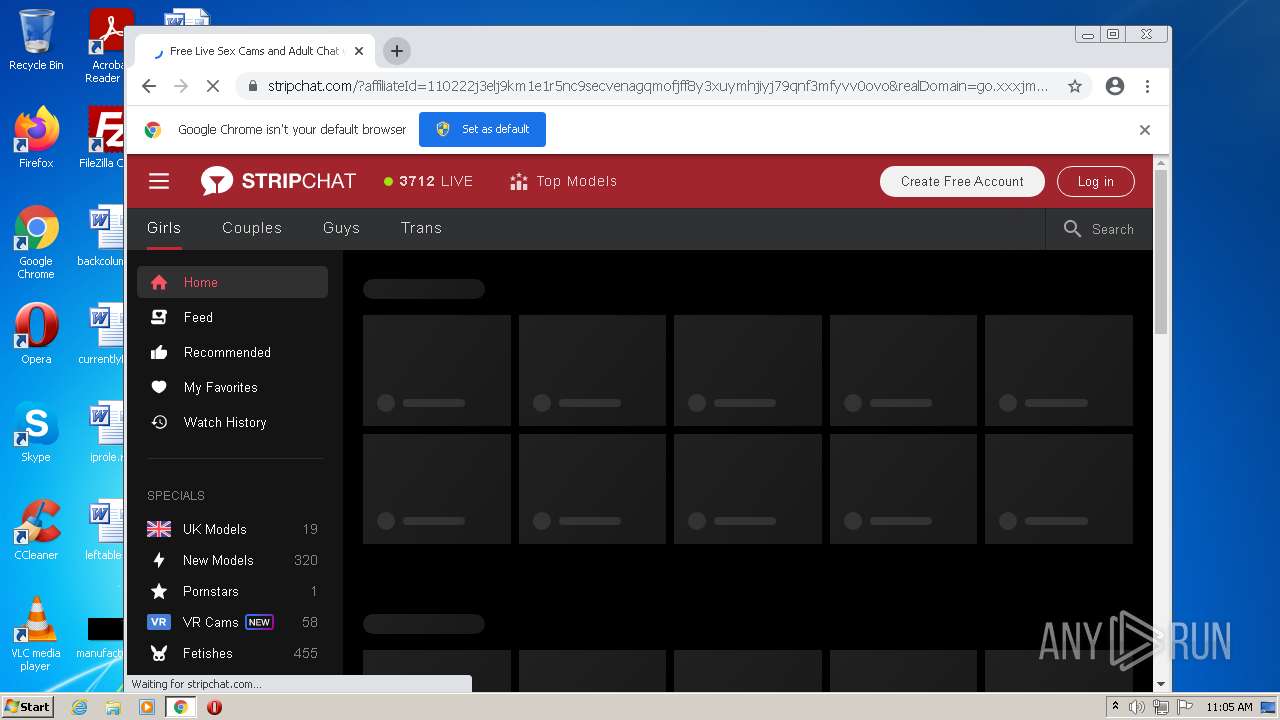The width and height of the screenshot is (1280, 720).
Task: Close the Free Live Sex Cams tab
Action: click(x=359, y=51)
